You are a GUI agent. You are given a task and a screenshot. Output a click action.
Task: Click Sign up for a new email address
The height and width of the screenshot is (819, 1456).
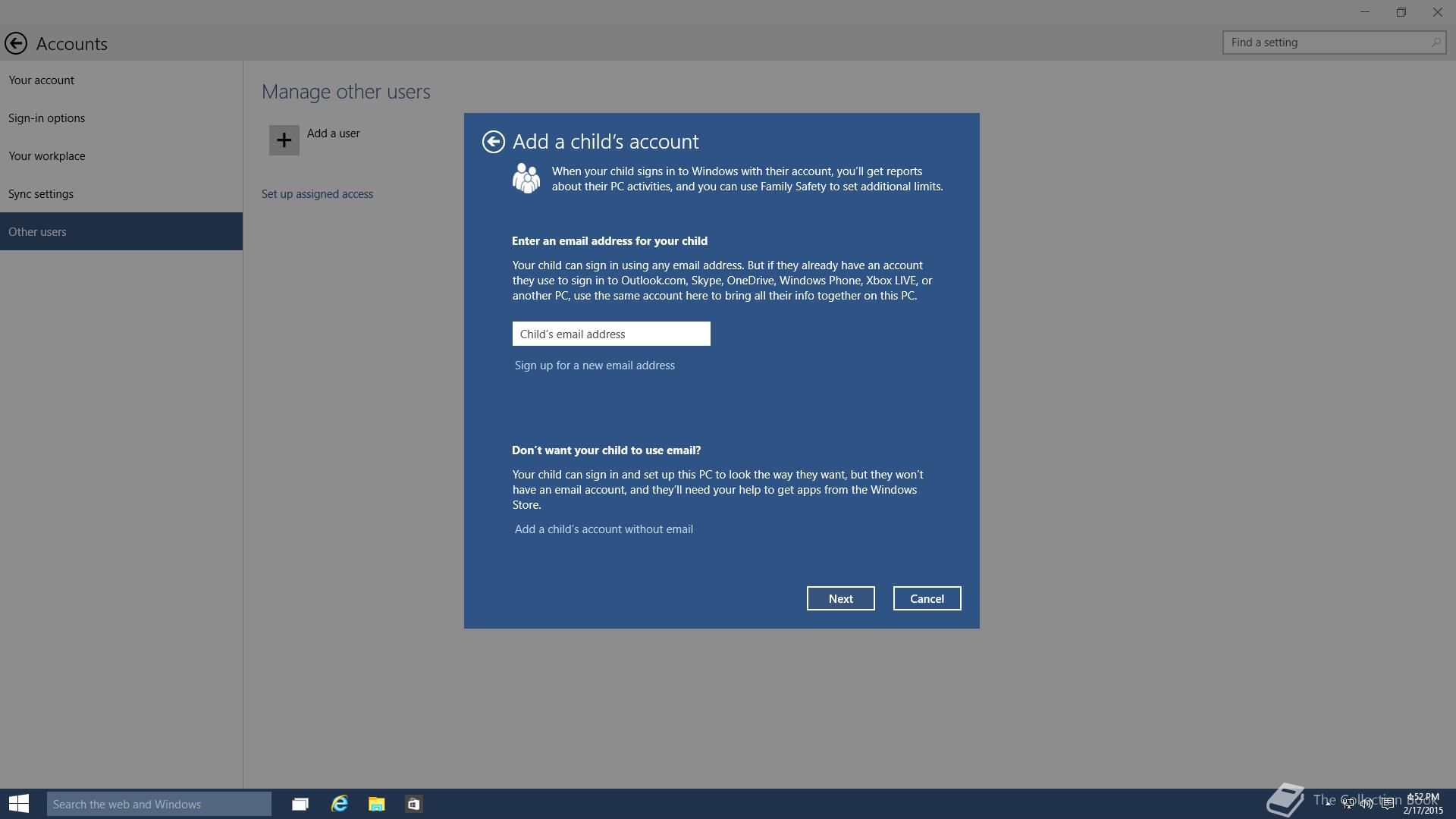(x=595, y=366)
